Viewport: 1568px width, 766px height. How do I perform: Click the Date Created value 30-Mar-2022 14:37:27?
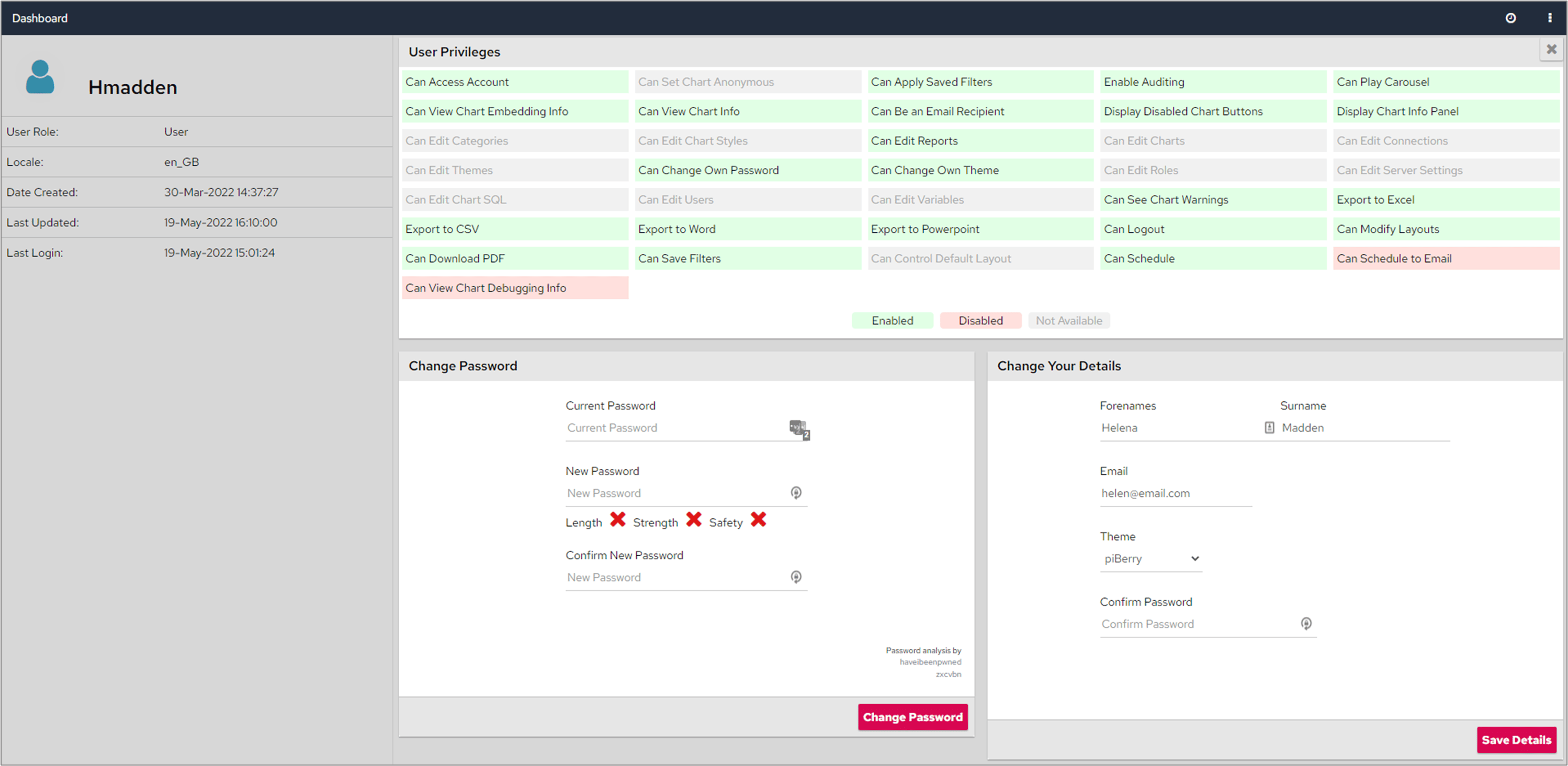click(x=221, y=193)
